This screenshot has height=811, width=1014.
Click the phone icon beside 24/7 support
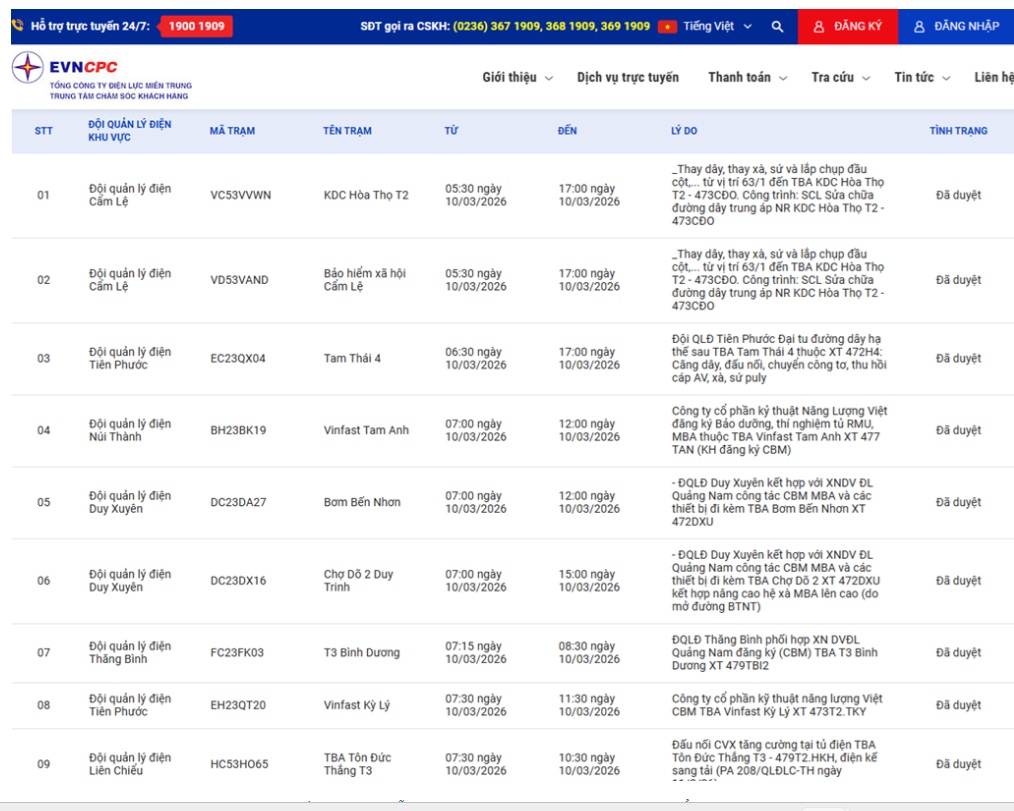coord(18,26)
